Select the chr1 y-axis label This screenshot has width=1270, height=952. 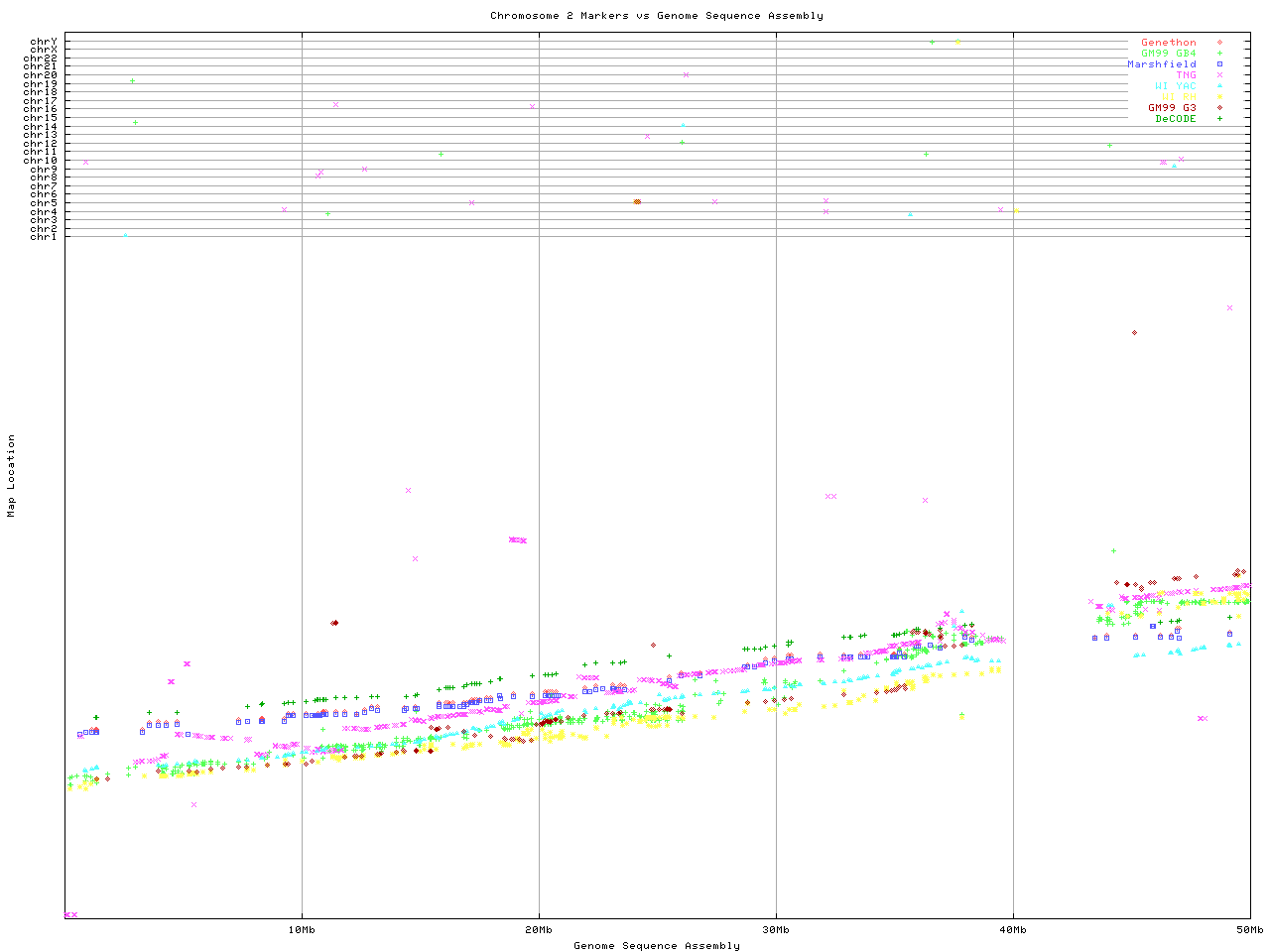click(x=44, y=237)
